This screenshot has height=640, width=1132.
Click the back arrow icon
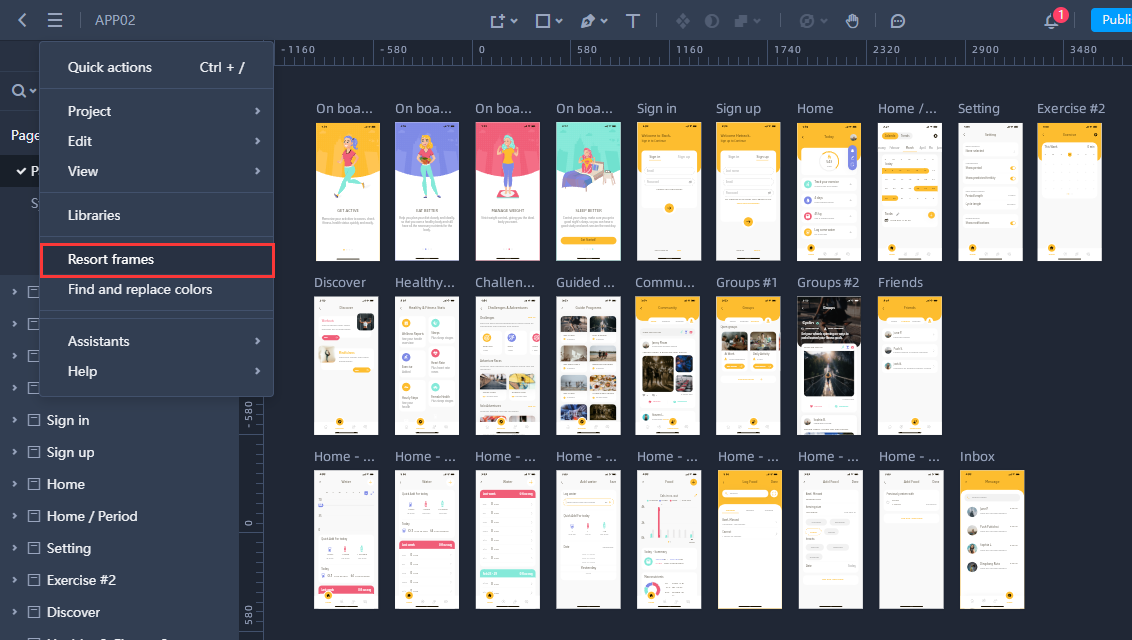(22, 20)
